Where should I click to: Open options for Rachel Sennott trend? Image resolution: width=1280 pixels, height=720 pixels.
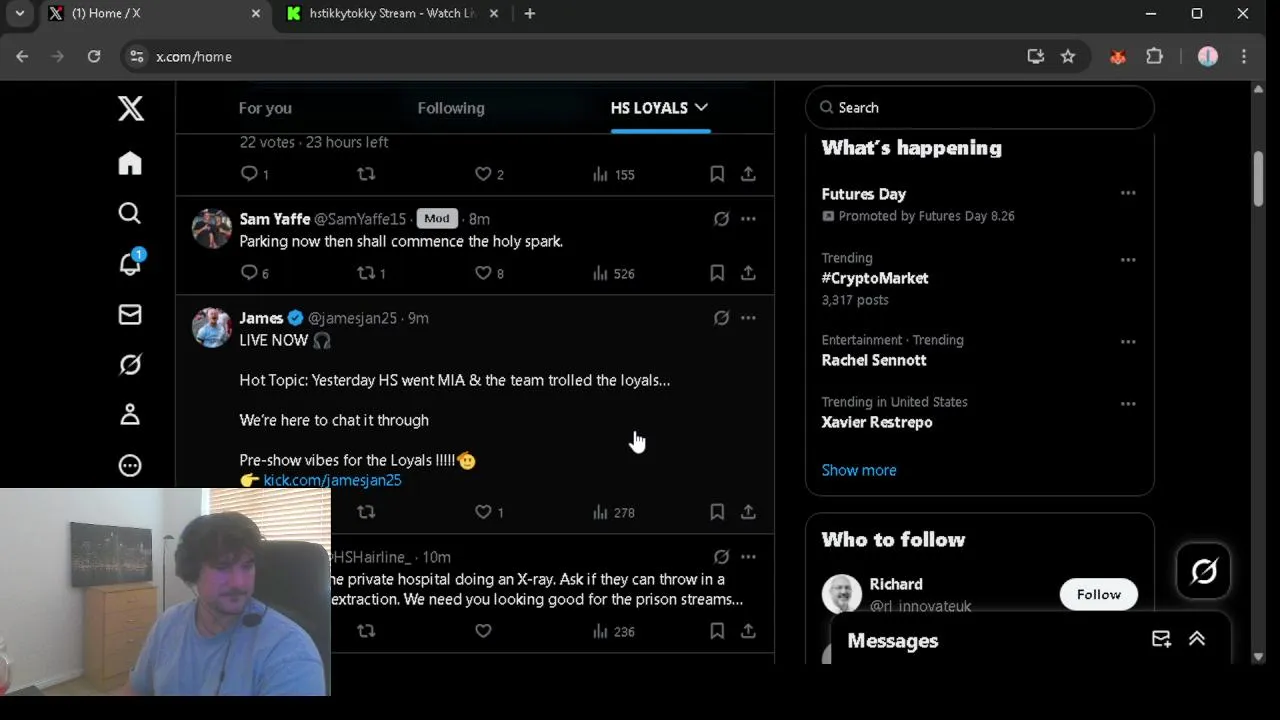pos(1128,342)
